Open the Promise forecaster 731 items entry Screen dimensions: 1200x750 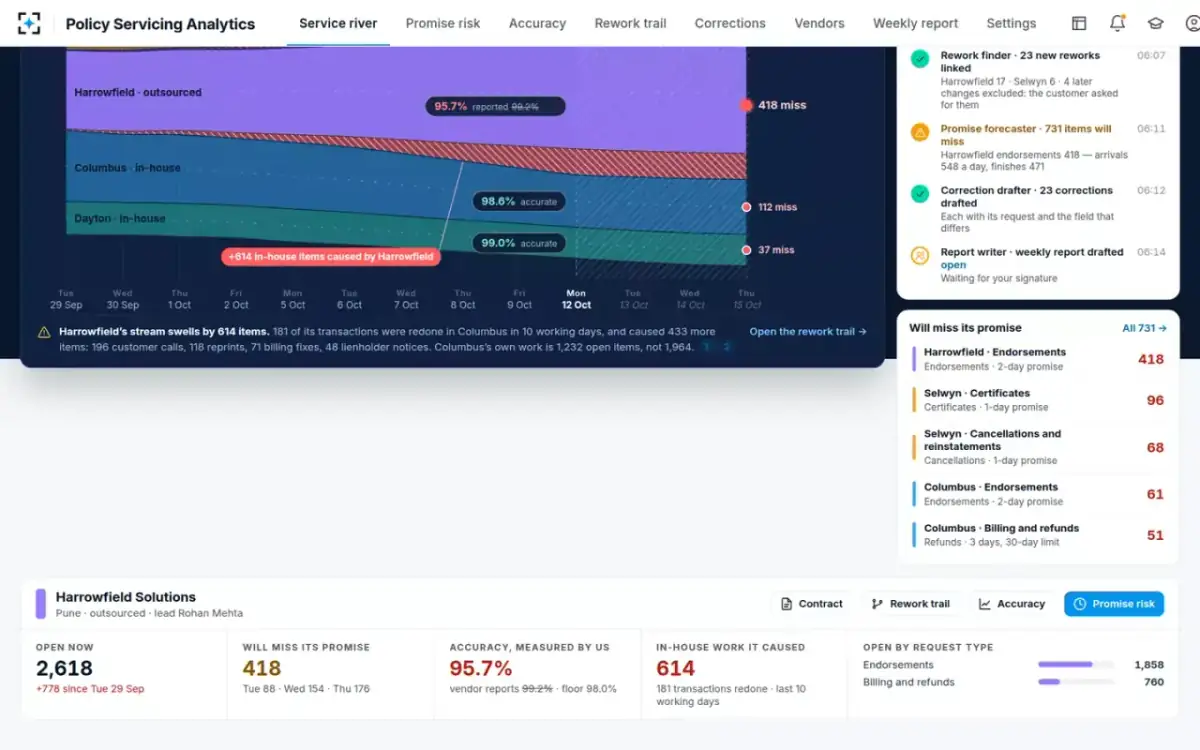[x=1038, y=147]
